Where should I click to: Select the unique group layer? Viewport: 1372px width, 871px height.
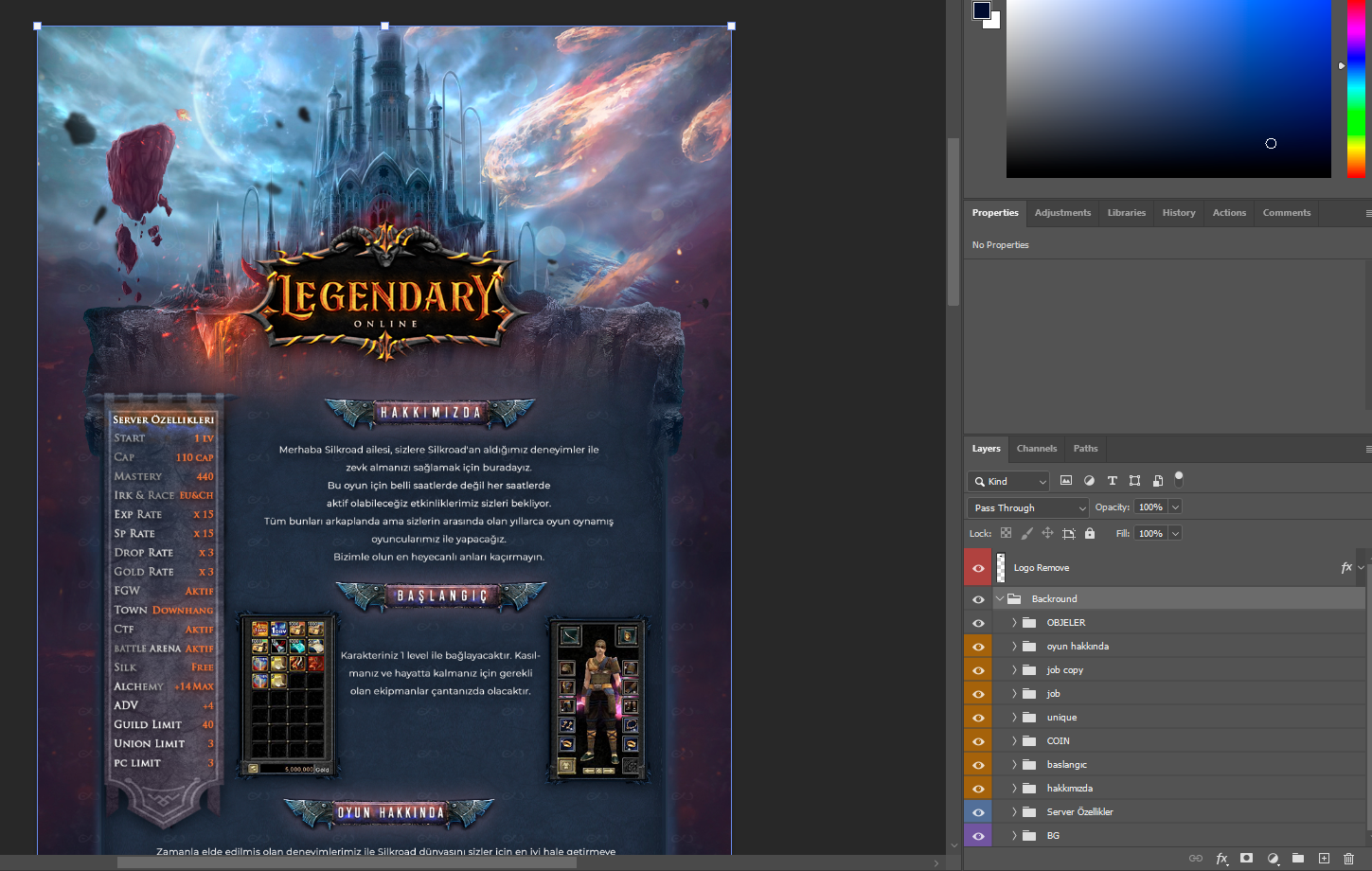coord(1179,718)
